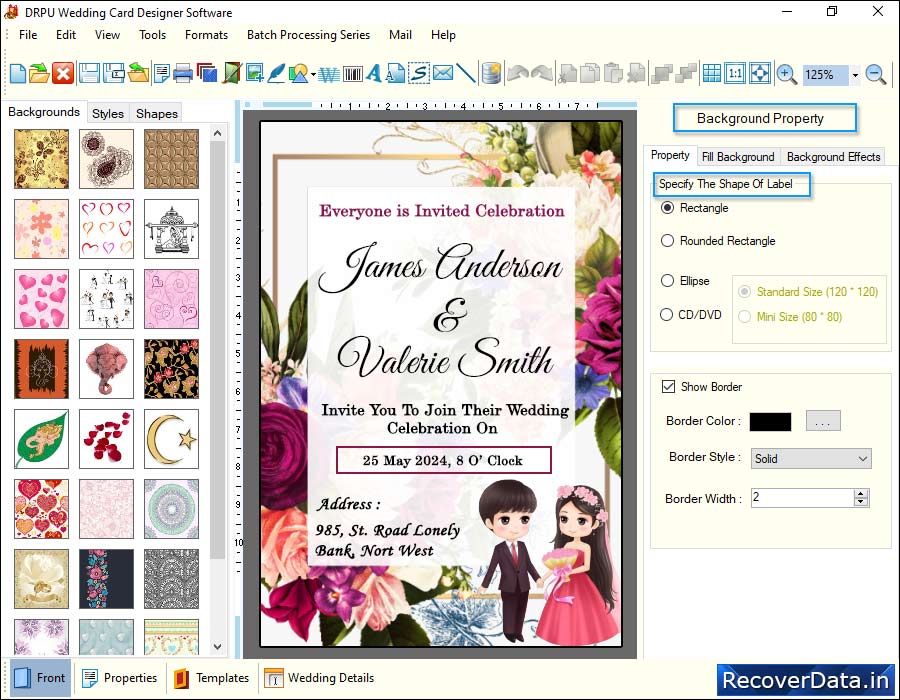The width and height of the screenshot is (900, 700).
Task: Zoom out with minus magnifier icon
Action: point(876,74)
